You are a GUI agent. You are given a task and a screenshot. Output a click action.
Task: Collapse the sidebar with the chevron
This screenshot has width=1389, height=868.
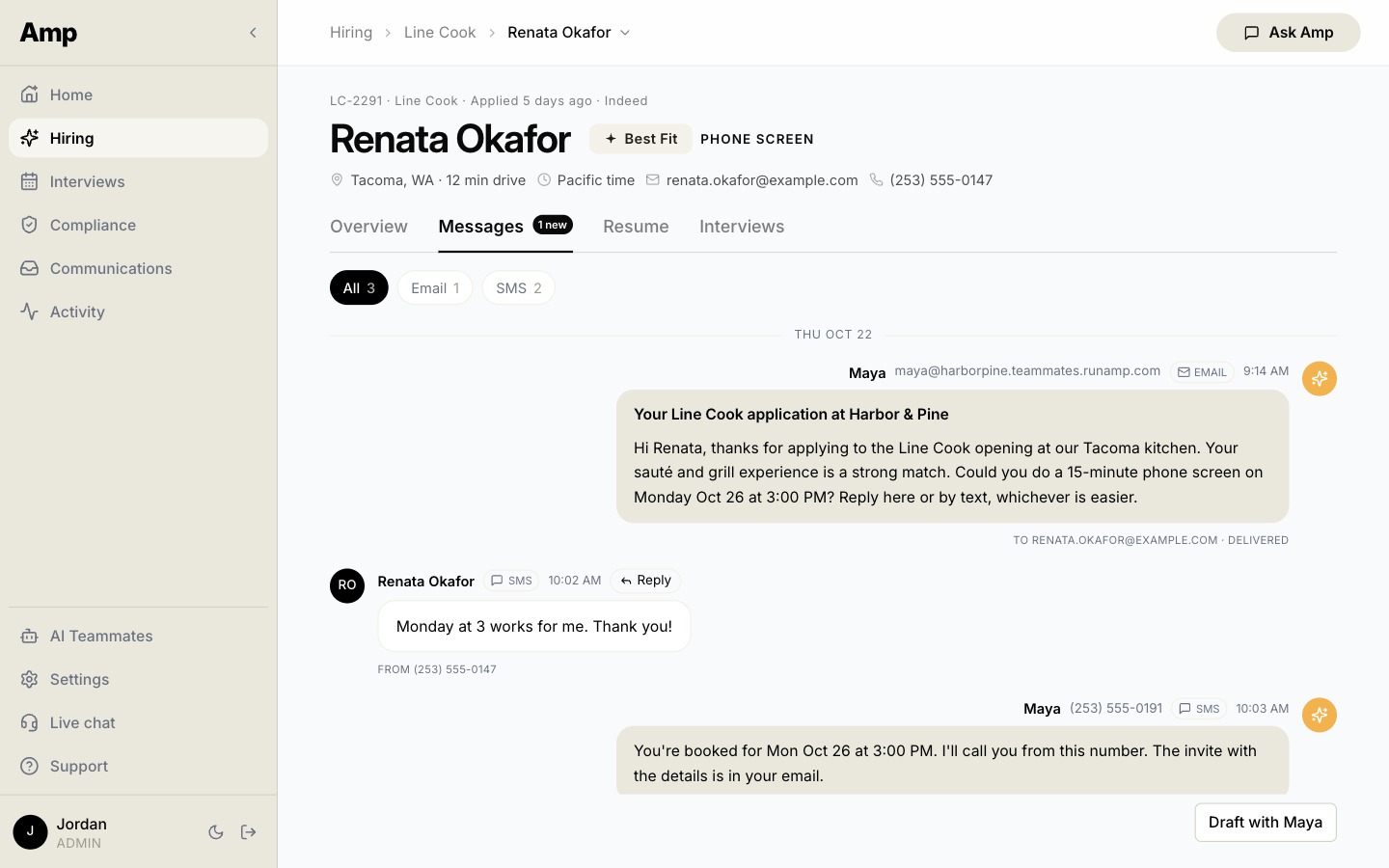click(x=253, y=33)
